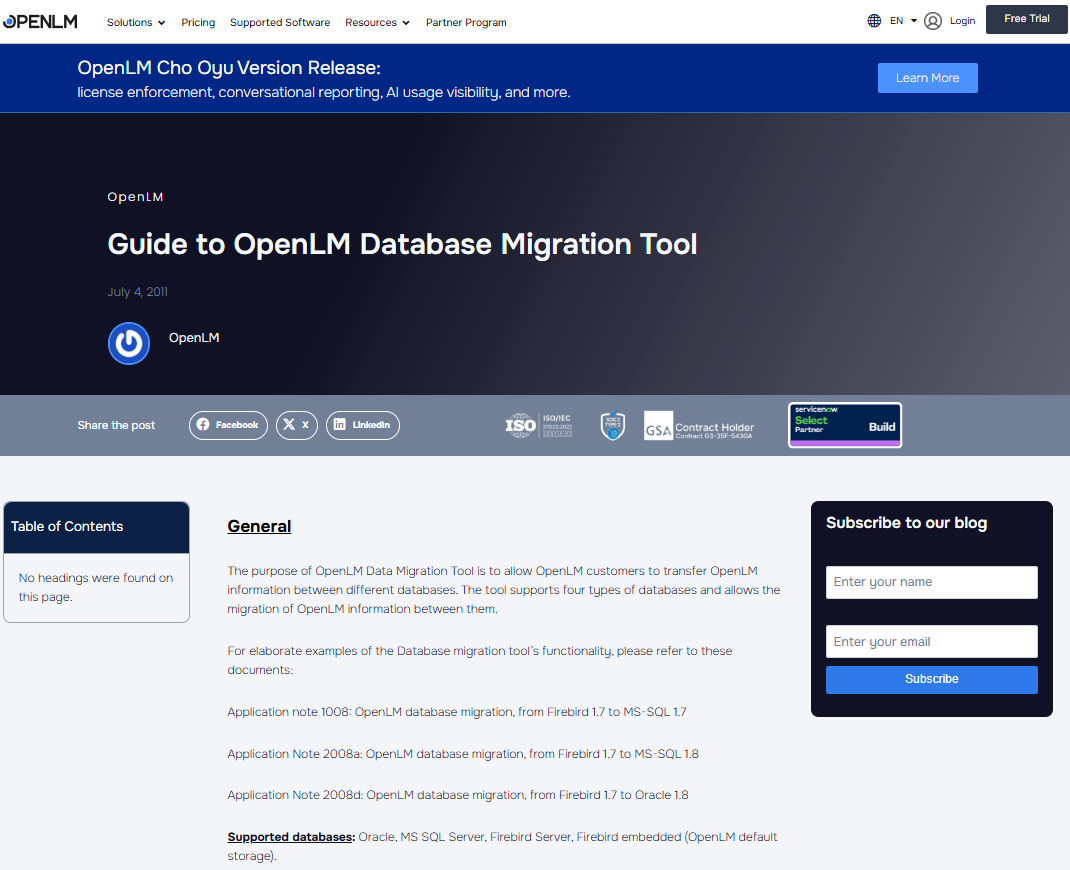
Task: Click the Enter your email field
Action: (x=931, y=641)
